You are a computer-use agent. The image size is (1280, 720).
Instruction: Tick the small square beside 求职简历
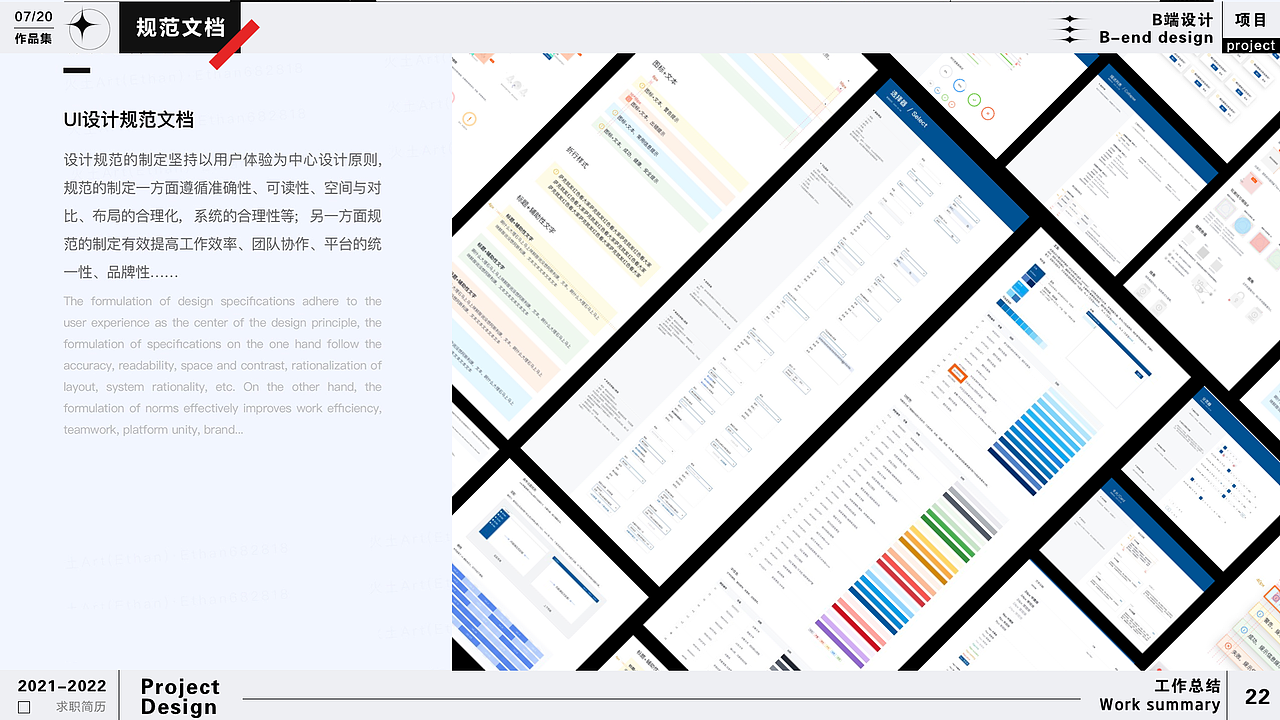pyautogui.click(x=24, y=707)
